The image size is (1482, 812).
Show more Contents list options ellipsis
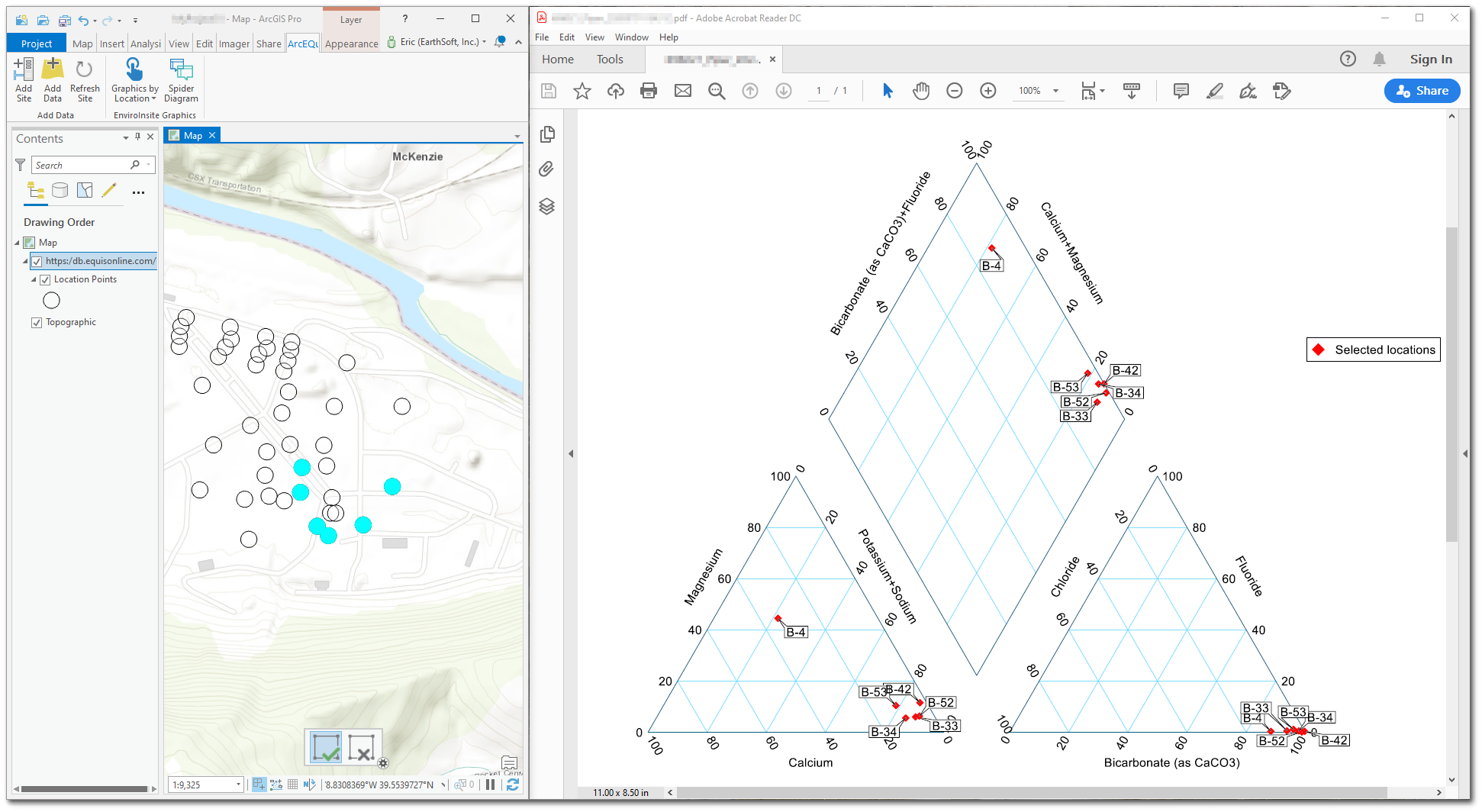pos(138,192)
